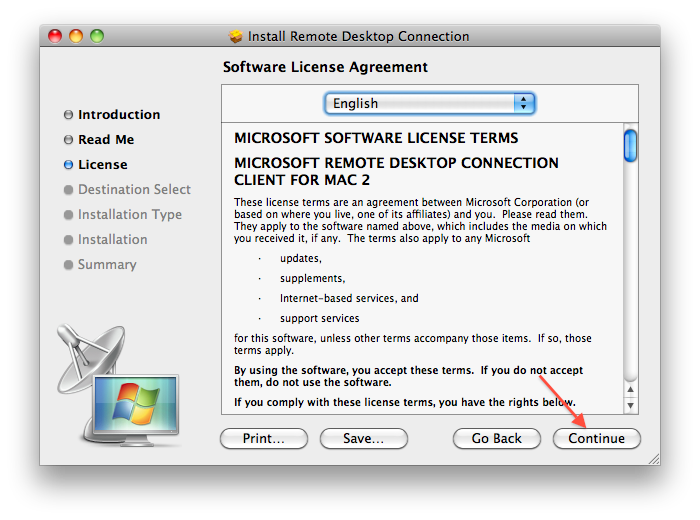Click the MICROSOFT SOFTWARE LICENSE TERMS heading
The image size is (700, 520).
pyautogui.click(x=376, y=138)
